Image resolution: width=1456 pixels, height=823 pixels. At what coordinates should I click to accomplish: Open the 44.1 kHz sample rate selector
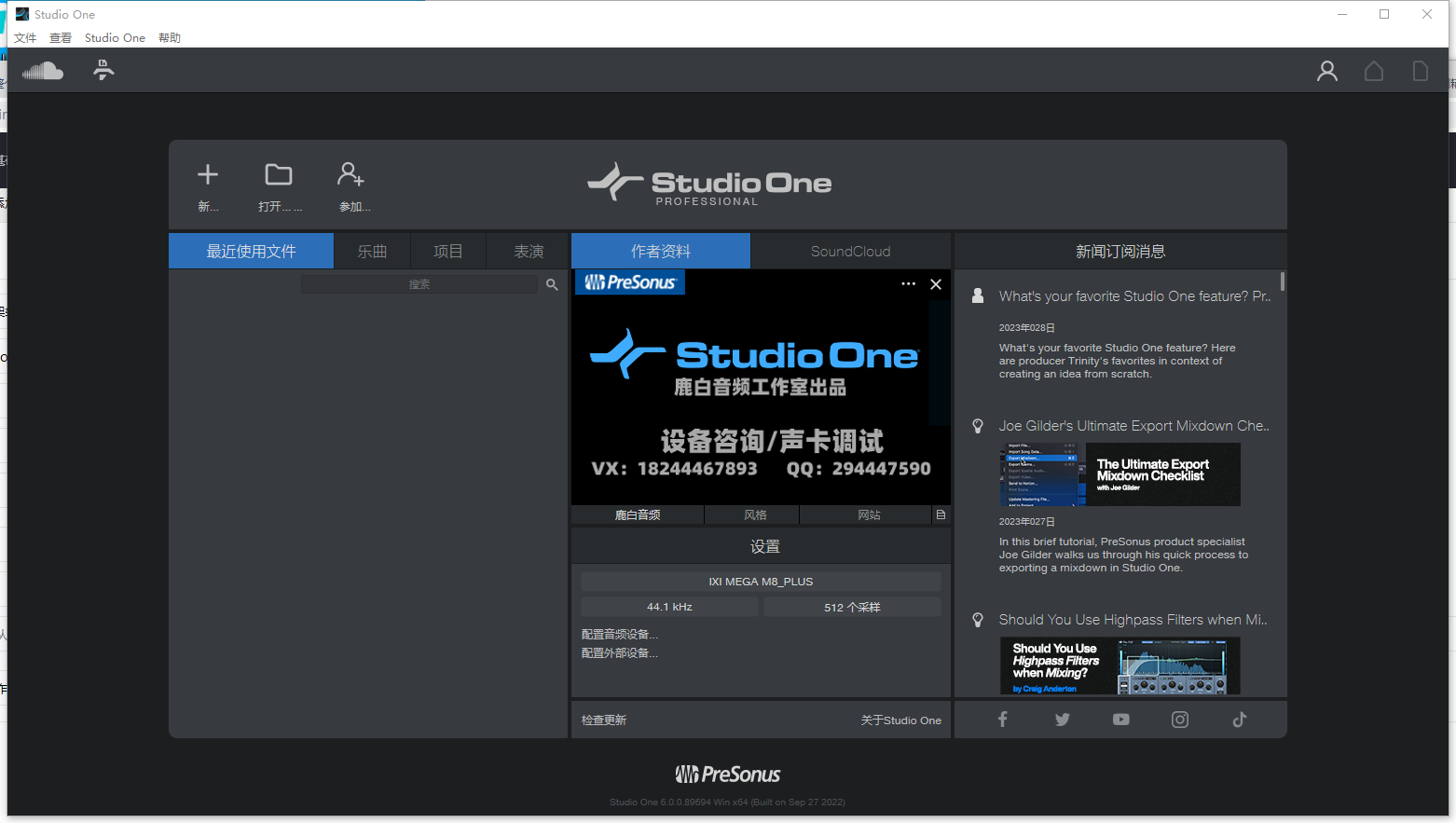[669, 607]
